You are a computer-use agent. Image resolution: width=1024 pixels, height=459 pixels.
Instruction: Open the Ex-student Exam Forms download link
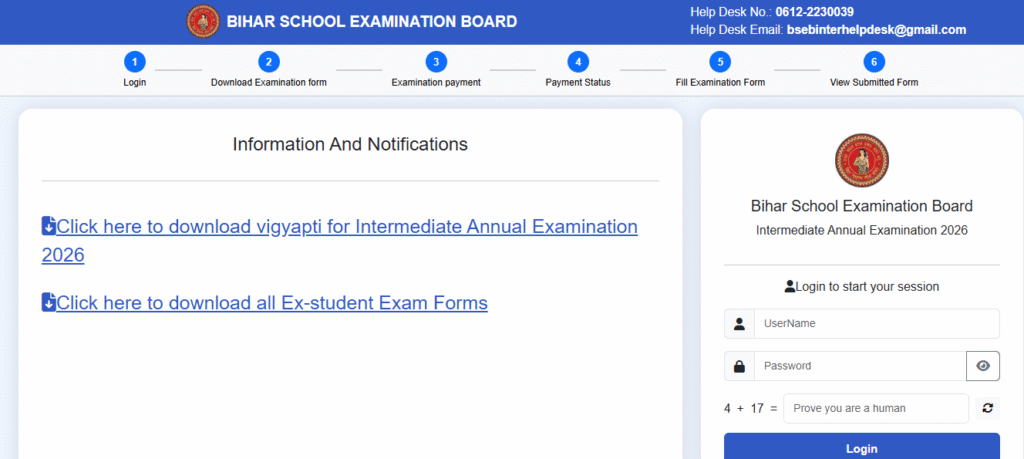pos(272,302)
